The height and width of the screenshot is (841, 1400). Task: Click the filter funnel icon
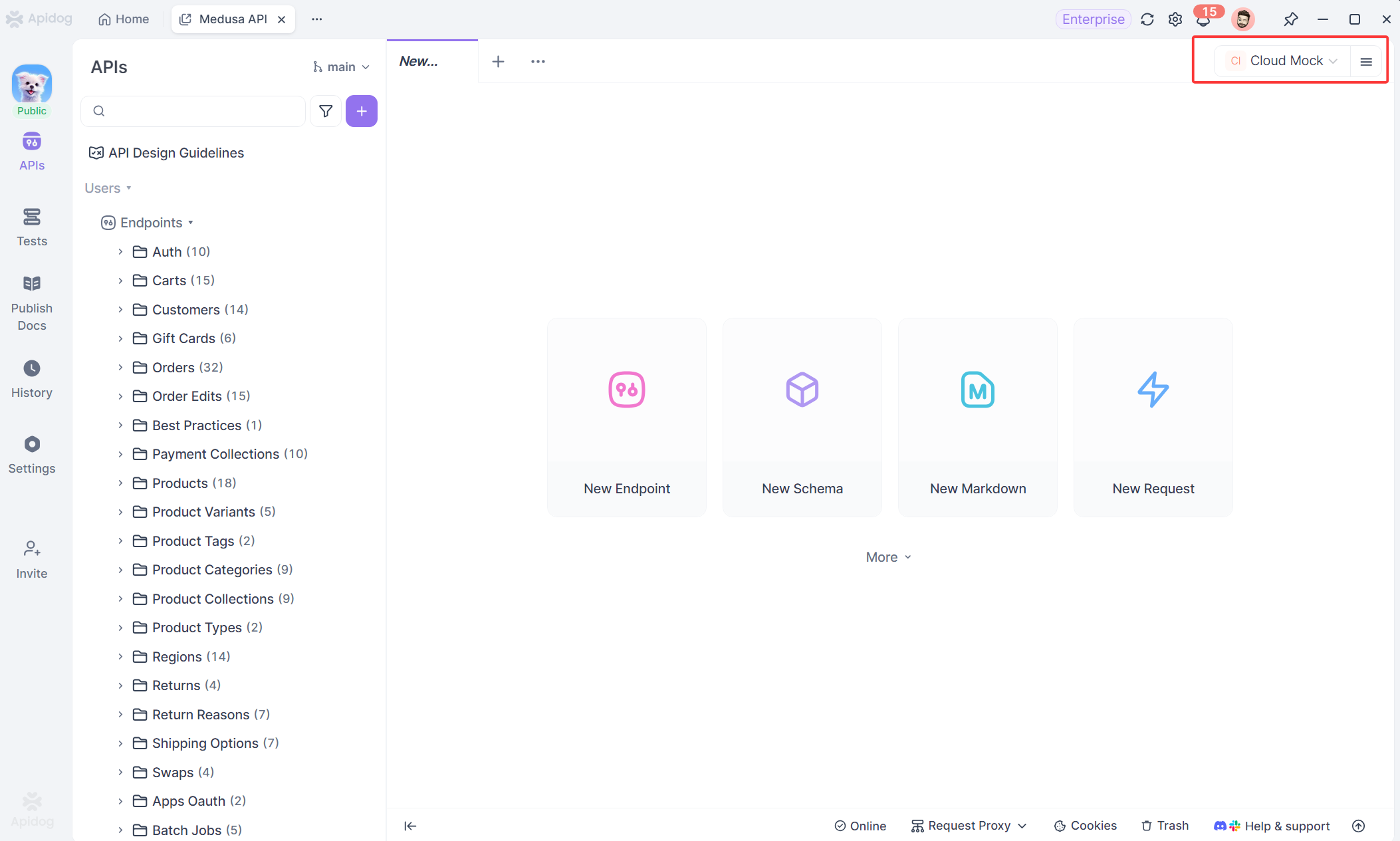325,111
